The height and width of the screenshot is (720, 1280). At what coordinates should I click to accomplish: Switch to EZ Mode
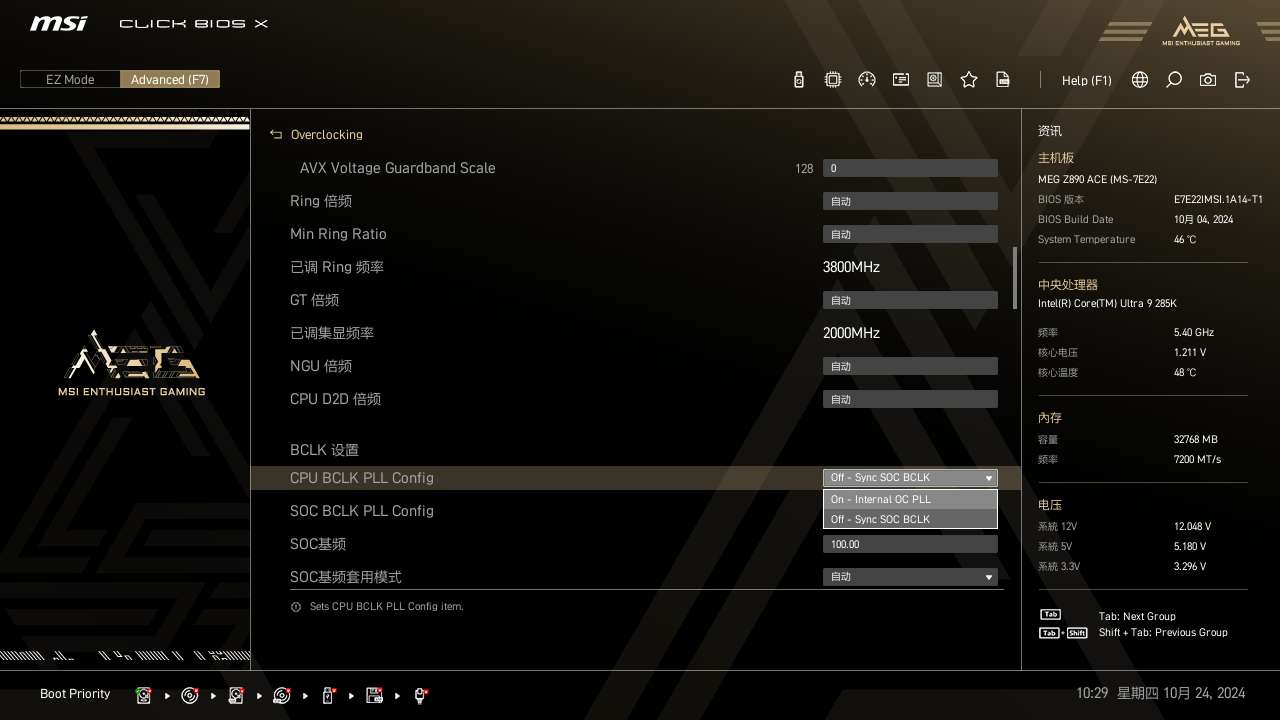(x=70, y=80)
